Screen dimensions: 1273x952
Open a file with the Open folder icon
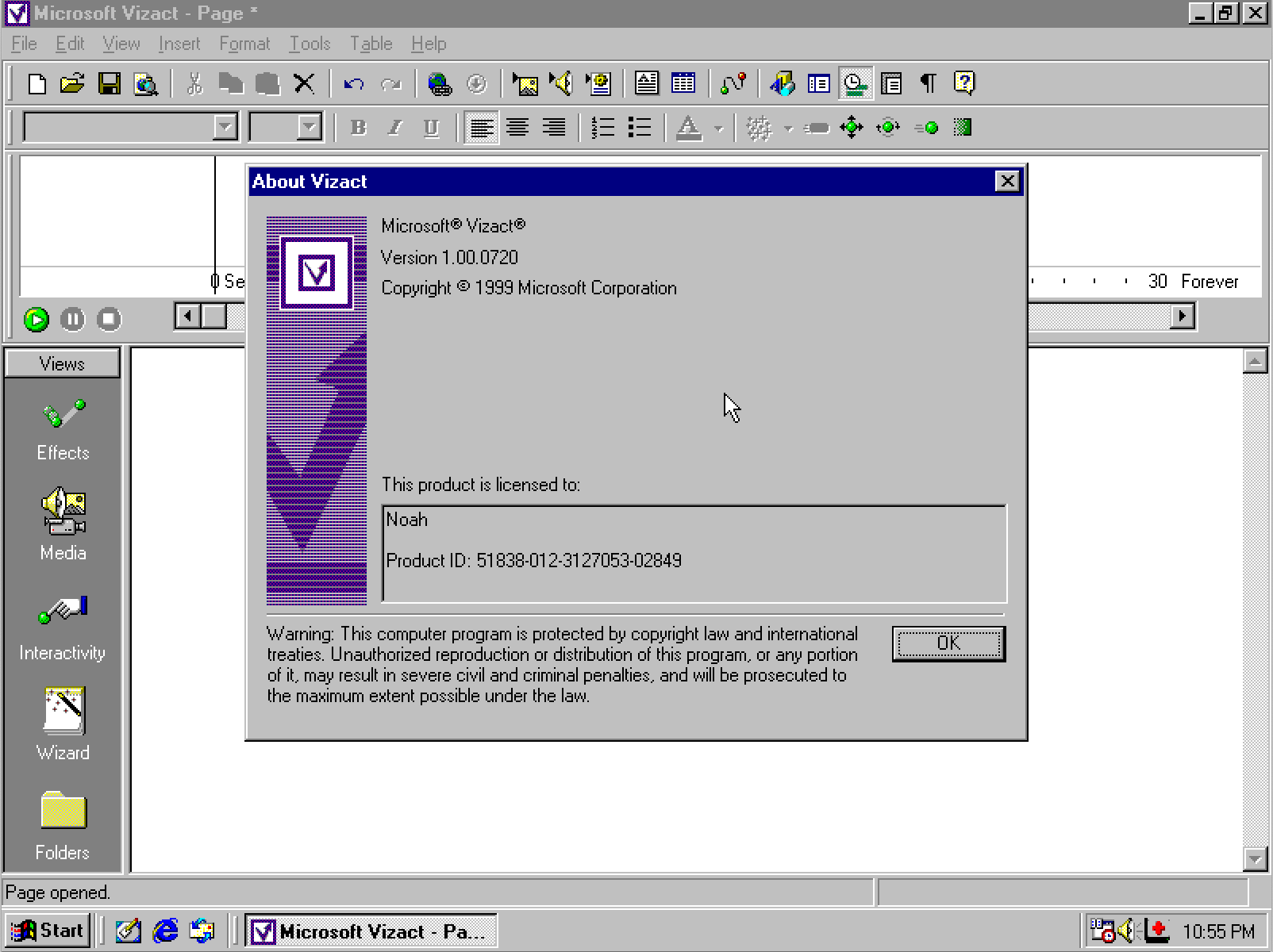coord(72,83)
